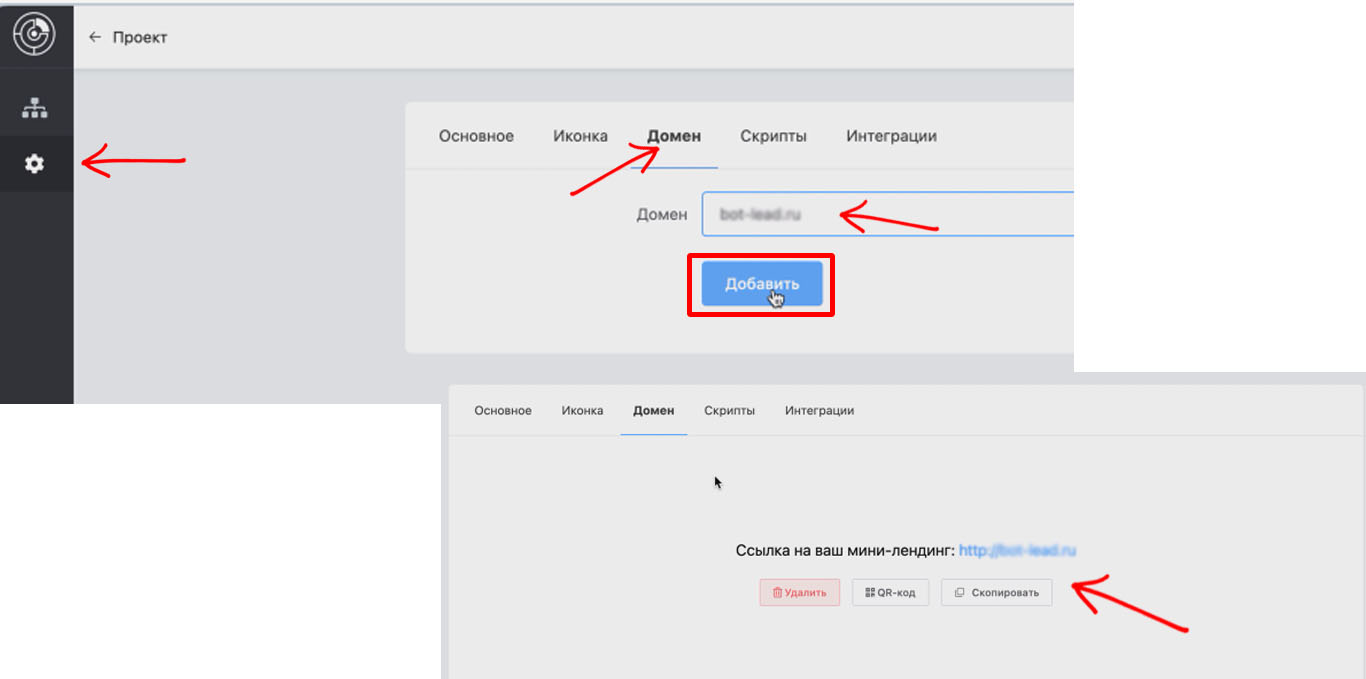Open the settings gear in sidebar
This screenshot has height=679, width=1366.
[x=35, y=164]
